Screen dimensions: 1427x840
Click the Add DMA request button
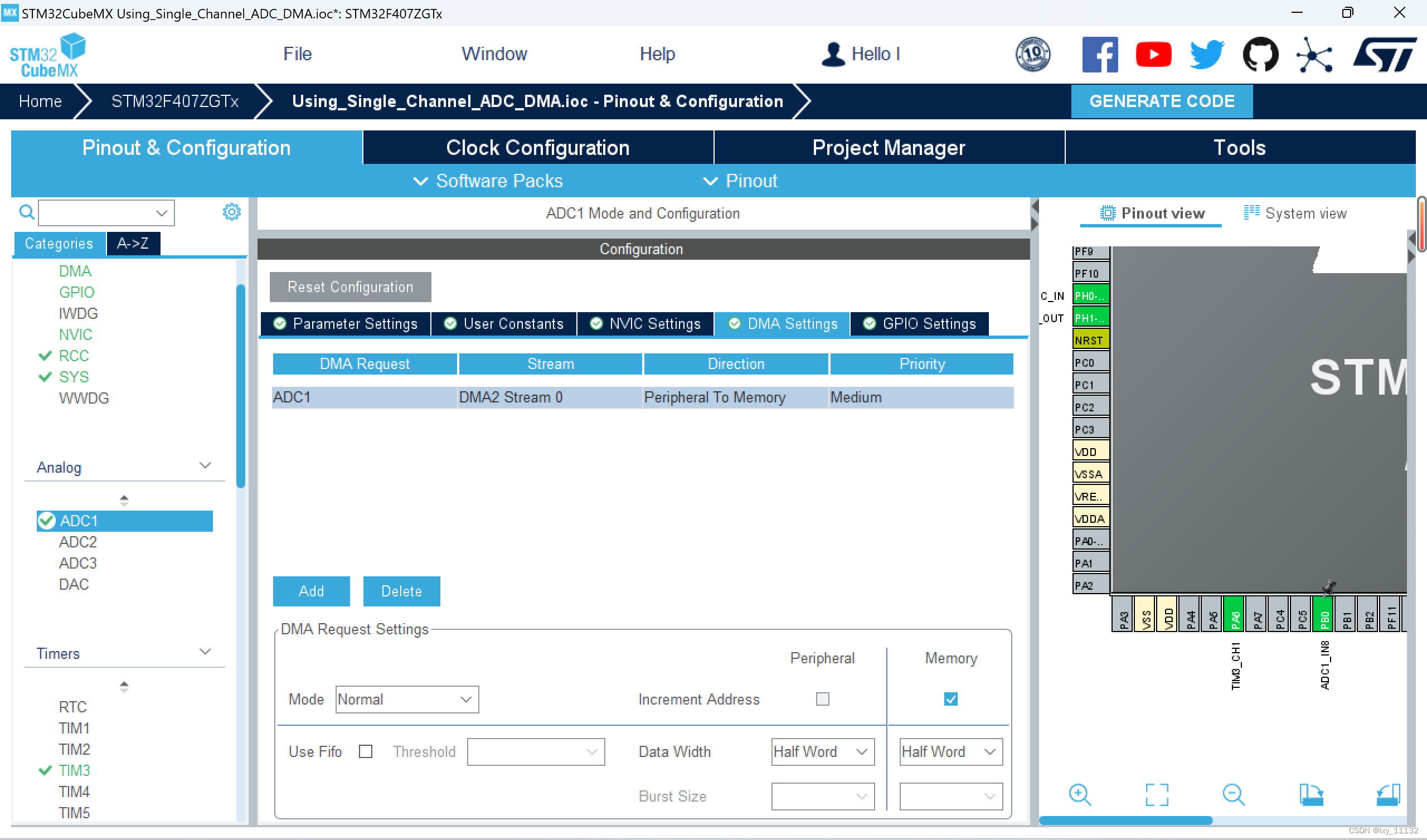311,591
